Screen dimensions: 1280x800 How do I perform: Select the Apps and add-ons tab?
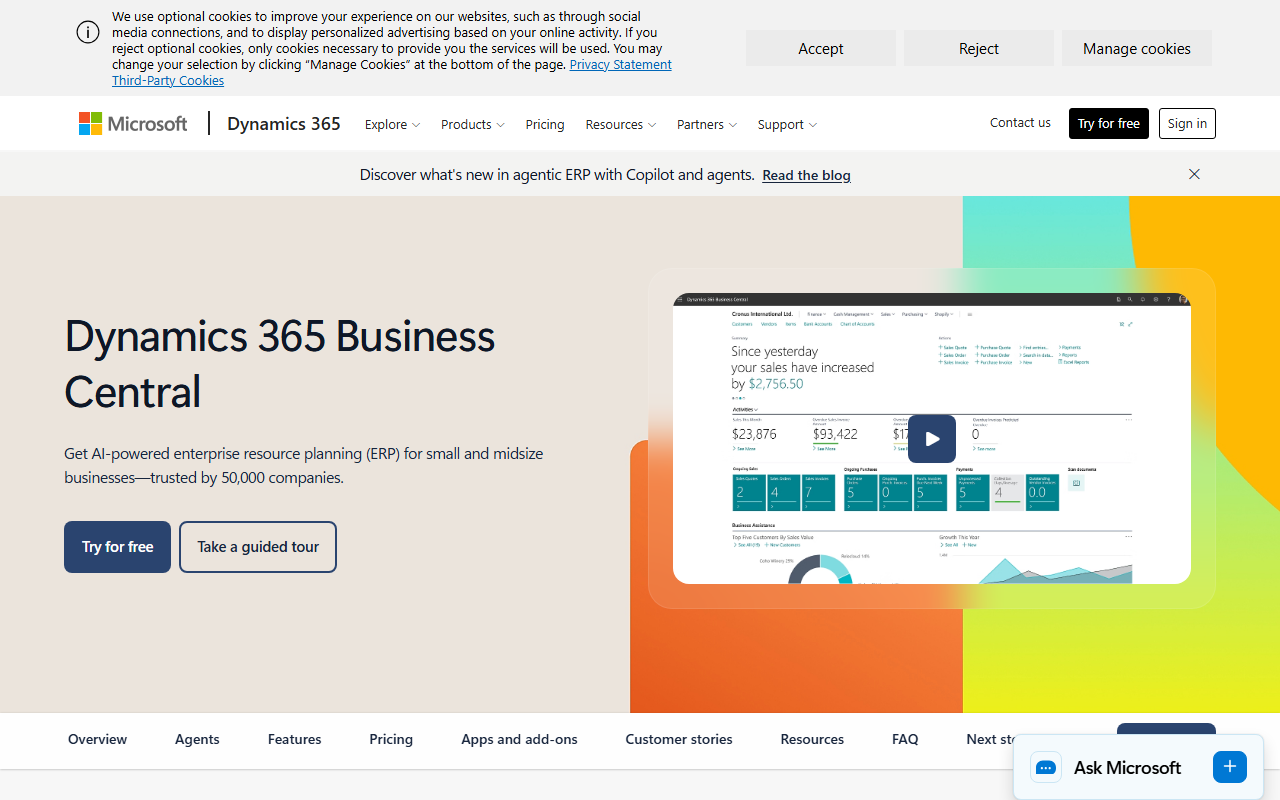tap(519, 739)
